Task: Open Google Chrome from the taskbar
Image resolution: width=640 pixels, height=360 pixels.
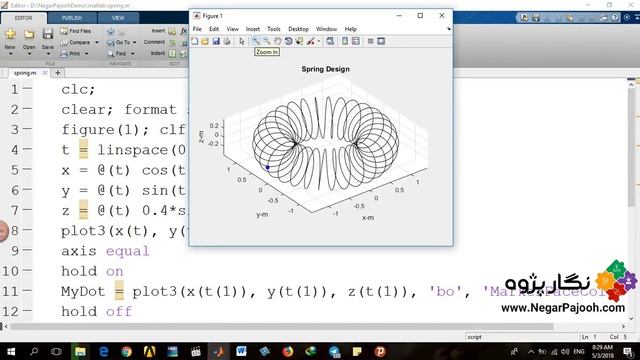Action: (127, 351)
